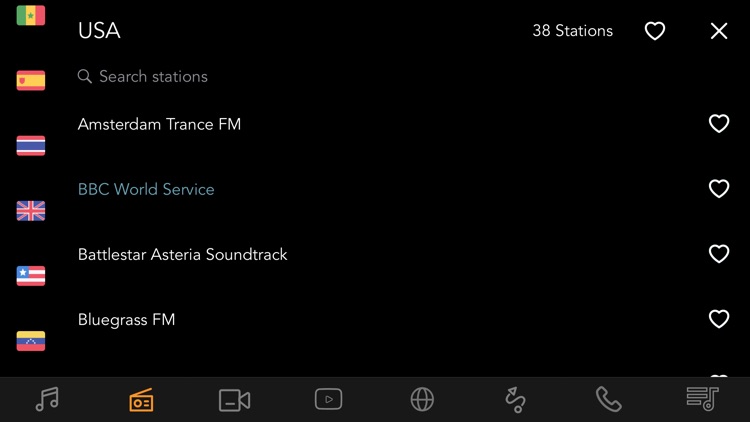Toggle heart for BBC World Service
Image resolution: width=750 pixels, height=422 pixels.
coord(718,189)
